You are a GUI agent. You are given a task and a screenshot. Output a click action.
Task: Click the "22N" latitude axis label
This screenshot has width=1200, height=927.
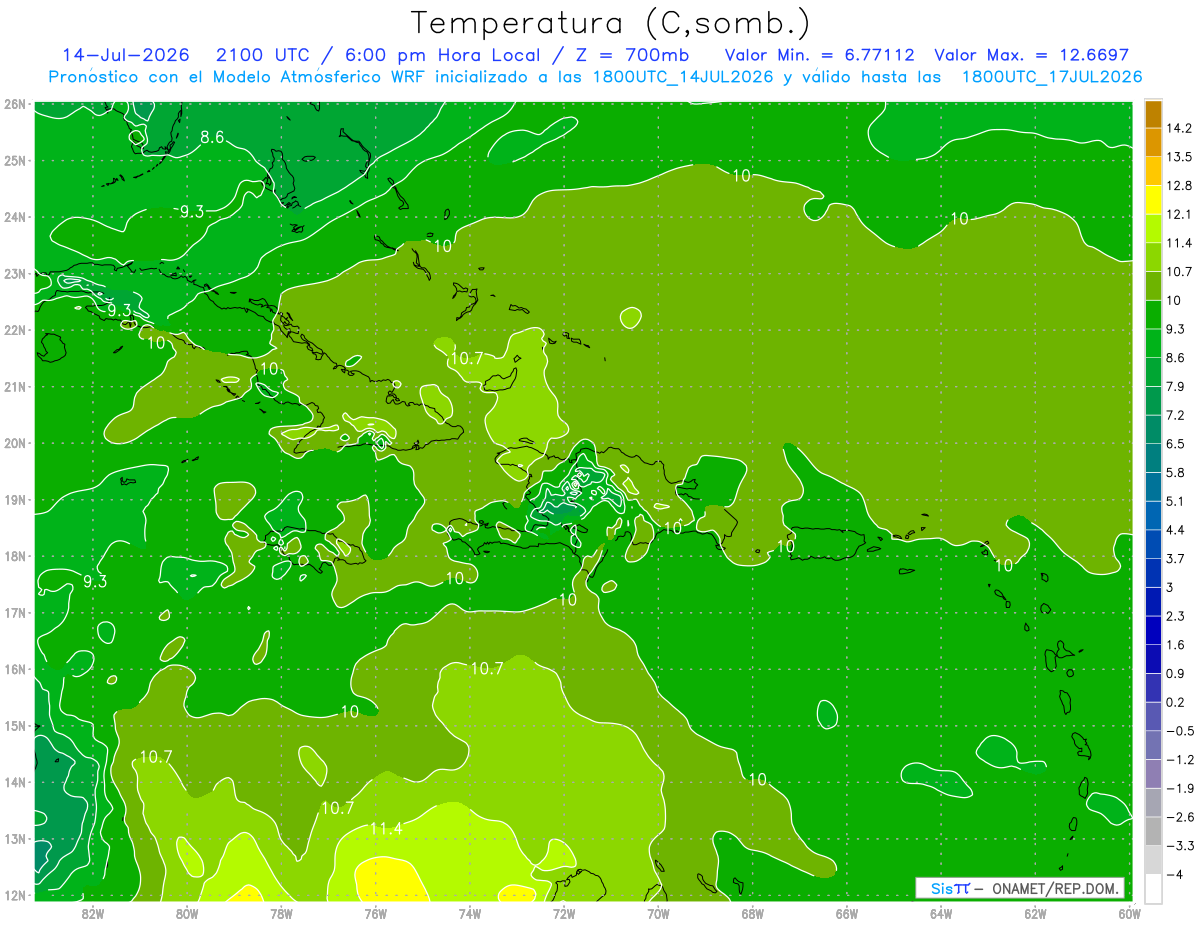14,330
